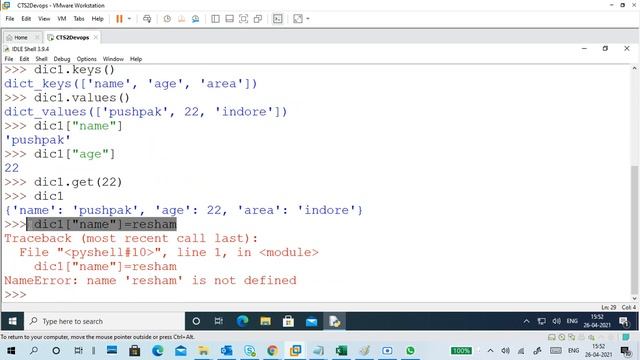This screenshot has width=640, height=360.
Task: Open Microsoft Store in the guest taskbar
Action: point(288,321)
